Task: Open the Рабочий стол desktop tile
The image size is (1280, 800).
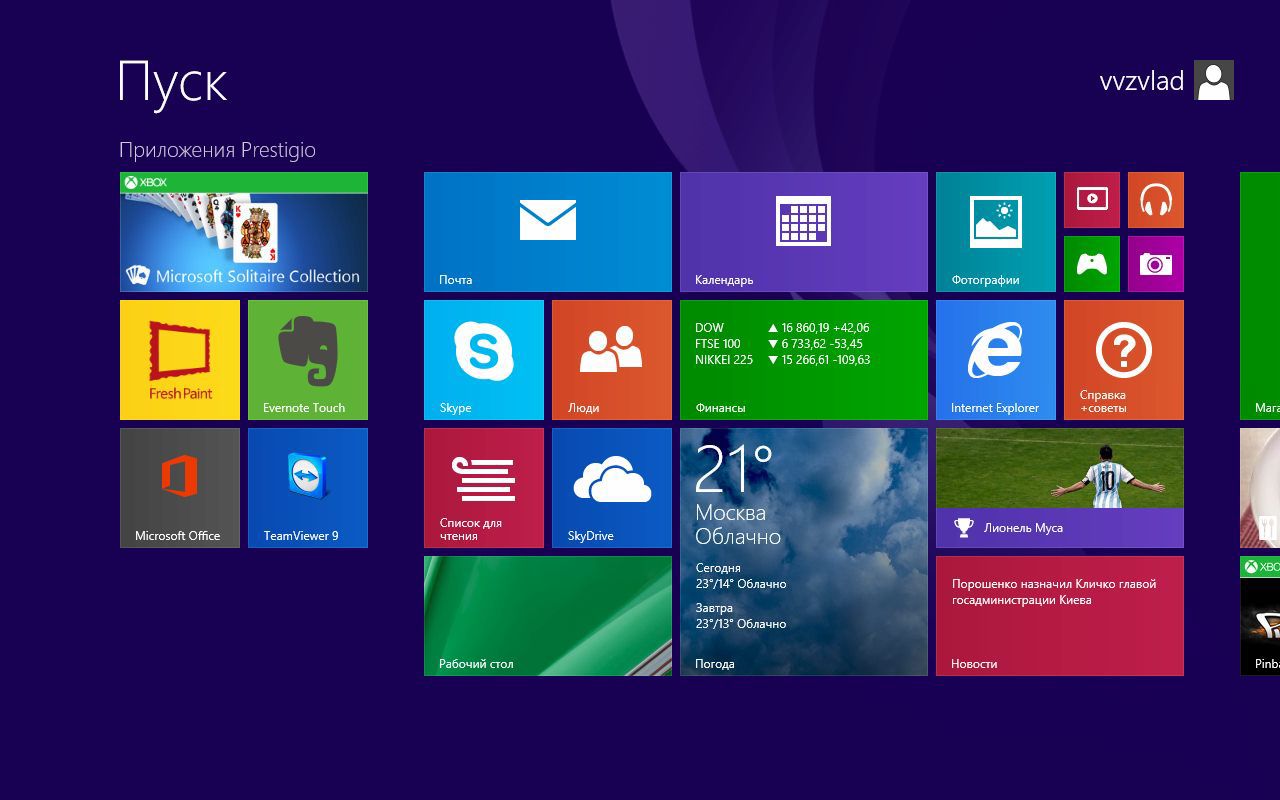Action: [x=548, y=616]
